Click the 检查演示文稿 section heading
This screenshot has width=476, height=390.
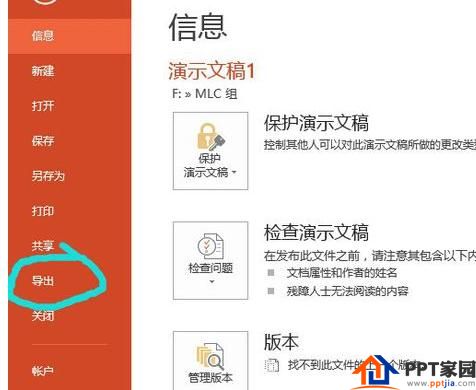pos(316,232)
